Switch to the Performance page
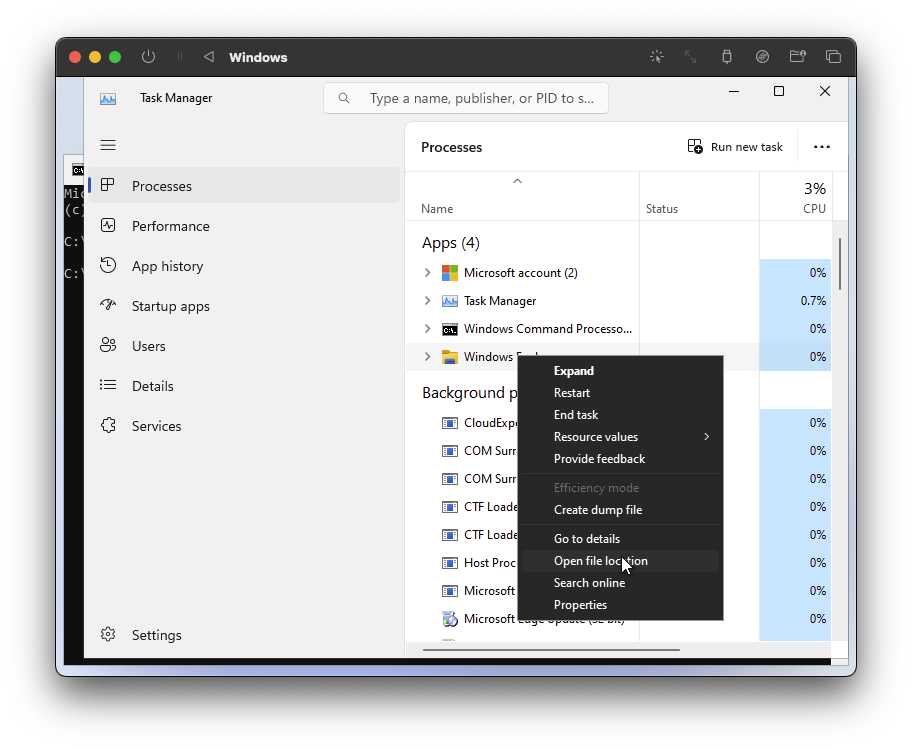This screenshot has width=912, height=750. (x=244, y=226)
